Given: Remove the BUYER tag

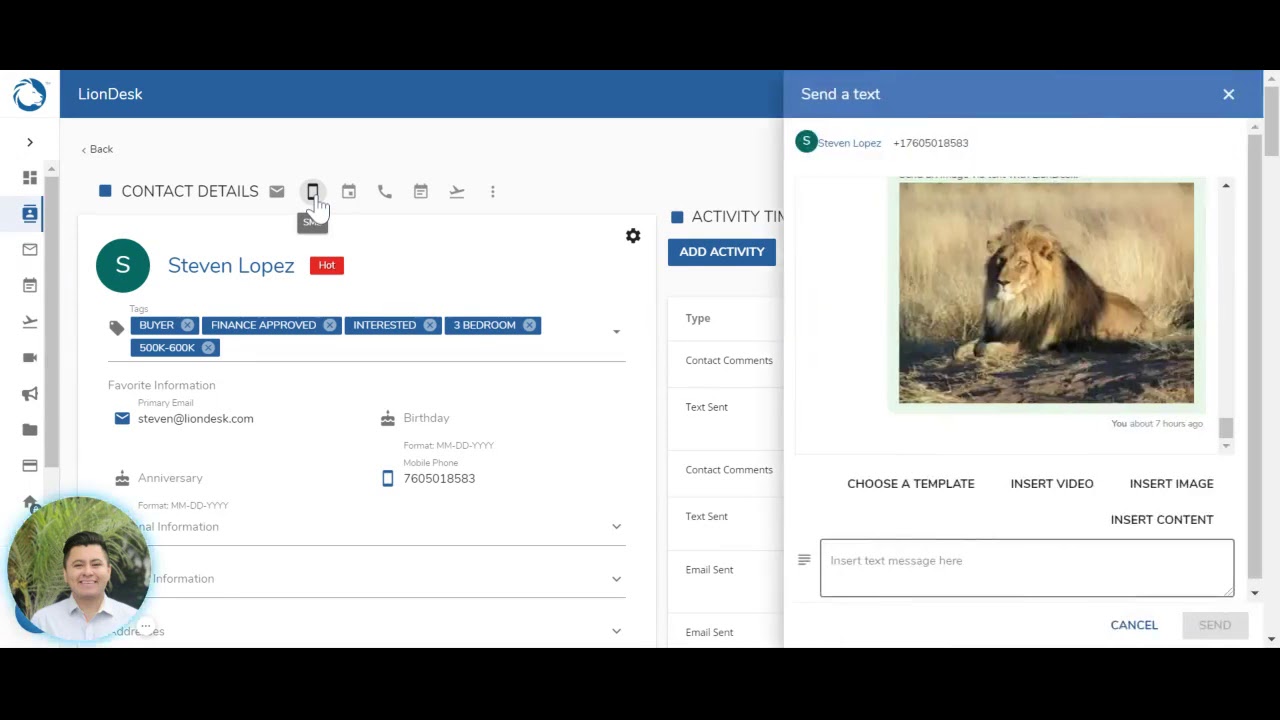Looking at the screenshot, I should coord(187,325).
